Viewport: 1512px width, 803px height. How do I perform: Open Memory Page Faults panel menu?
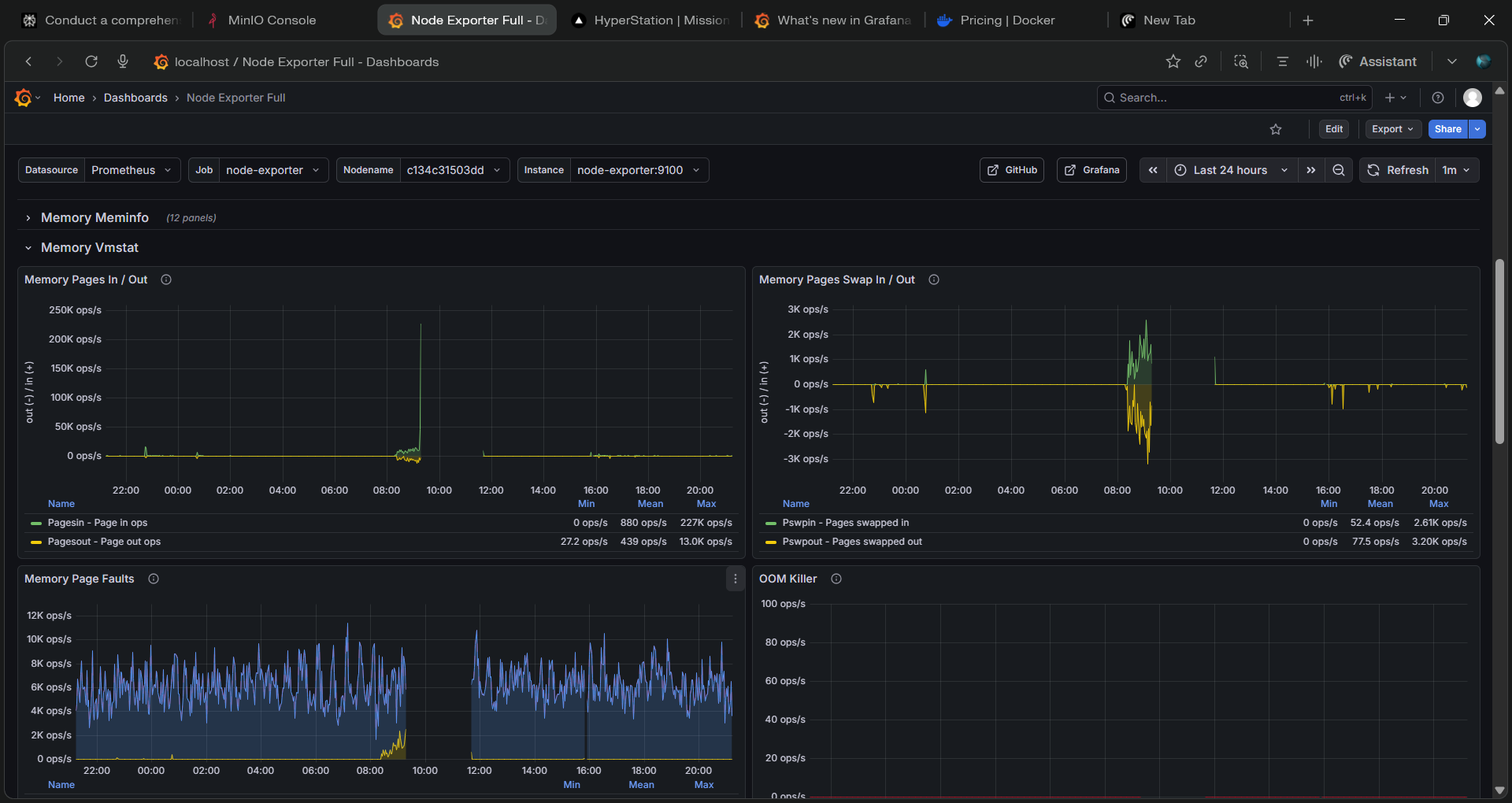(x=736, y=579)
